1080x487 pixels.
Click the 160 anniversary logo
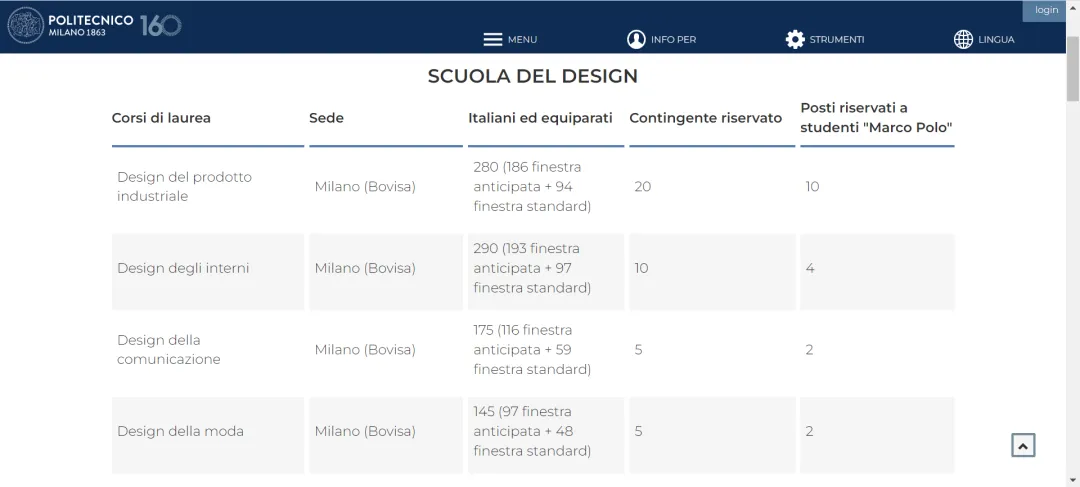(160, 25)
